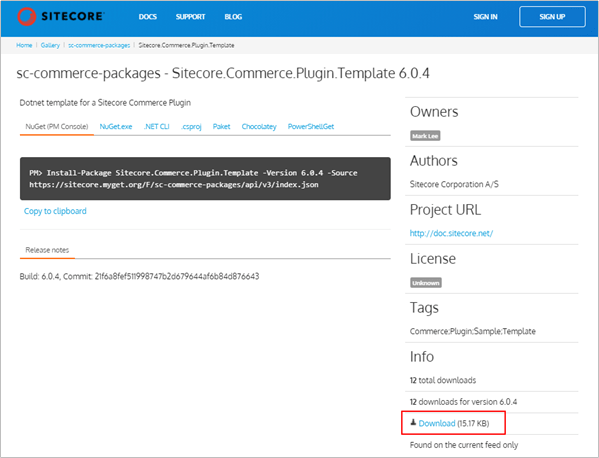Screen dimensions: 599x458
Task: Open the http://doc.sitecore.net/ project URL
Action: 451,233
